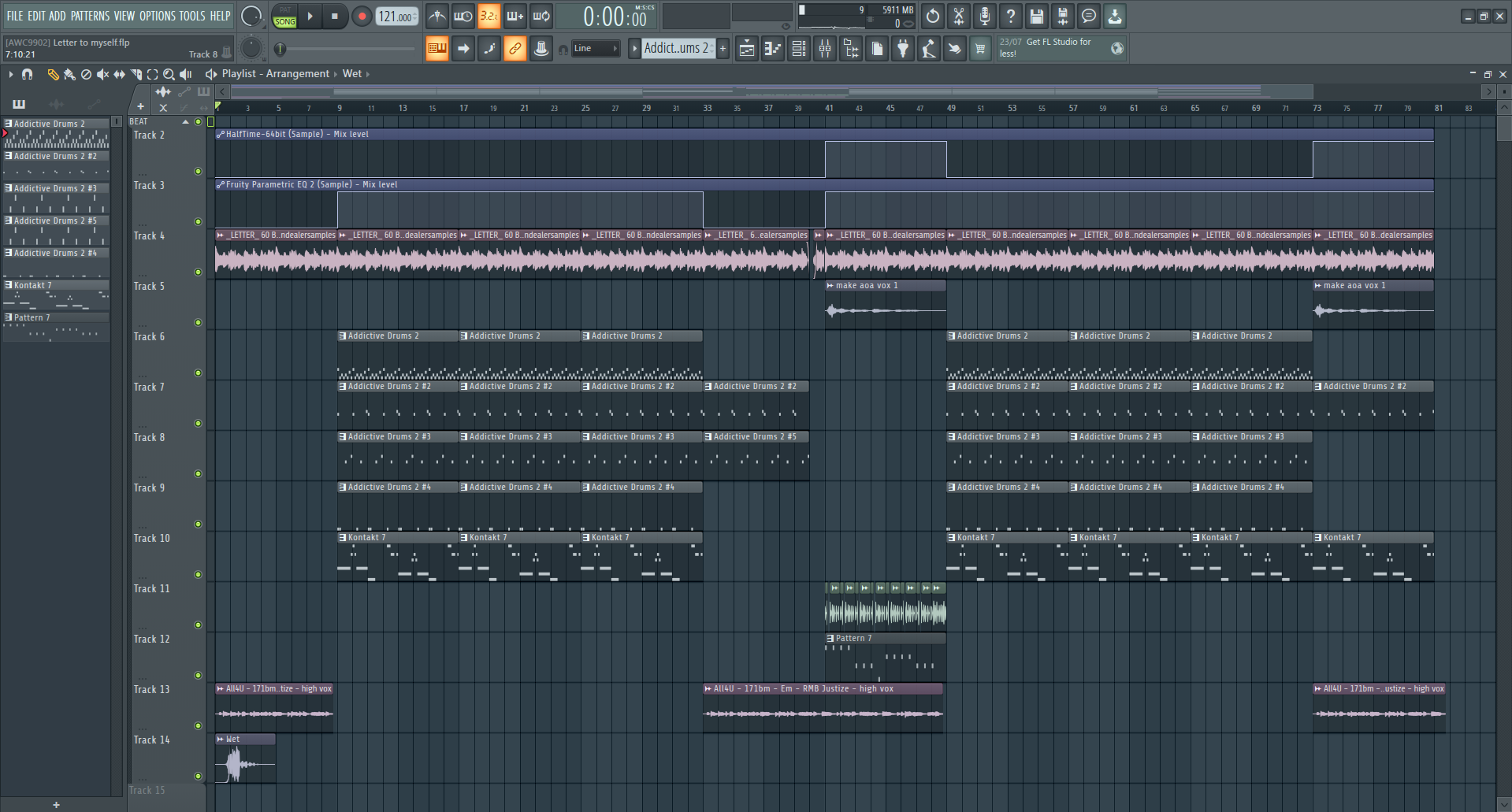Click the overdub plus-keys icon
Screen dimensions: 1512x812
pyautogui.click(x=515, y=16)
